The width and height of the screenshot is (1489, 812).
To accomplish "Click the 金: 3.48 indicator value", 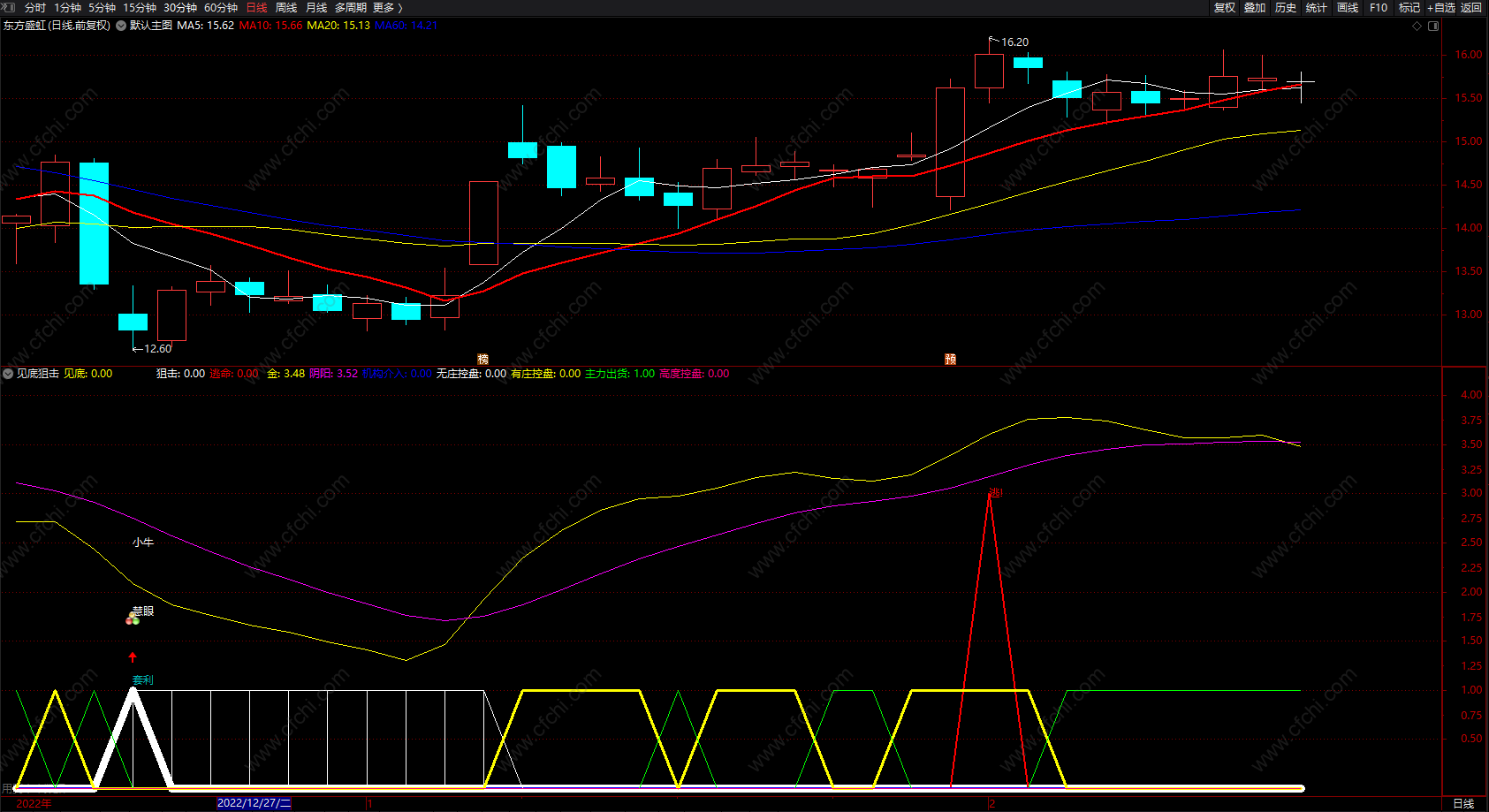I will 285,374.
